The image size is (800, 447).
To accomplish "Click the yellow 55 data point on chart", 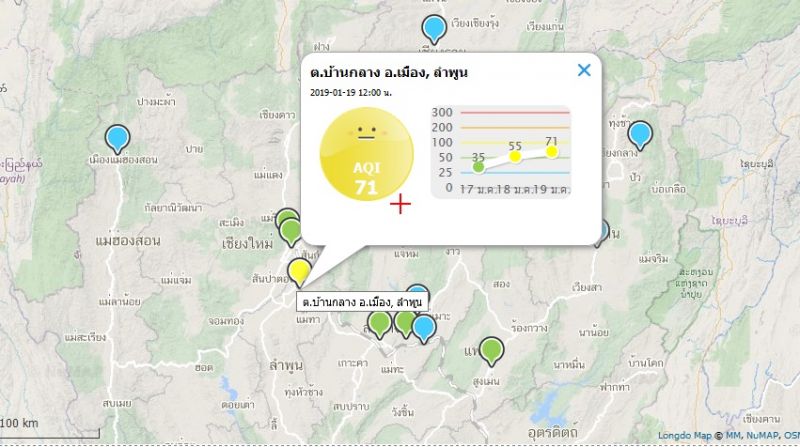I will (515, 156).
